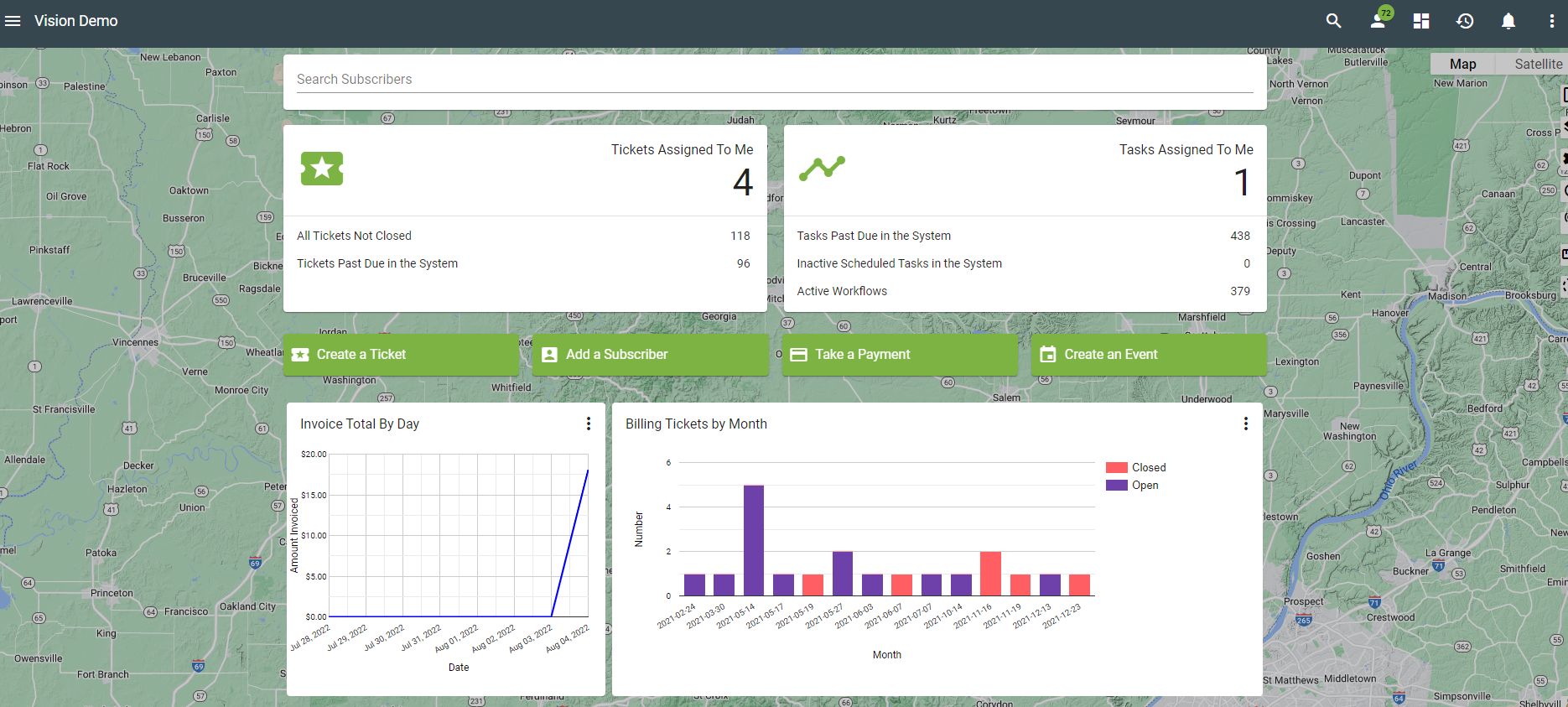Click the Aug 04, 2022 date label
1568x707 pixels.
[x=568, y=638]
